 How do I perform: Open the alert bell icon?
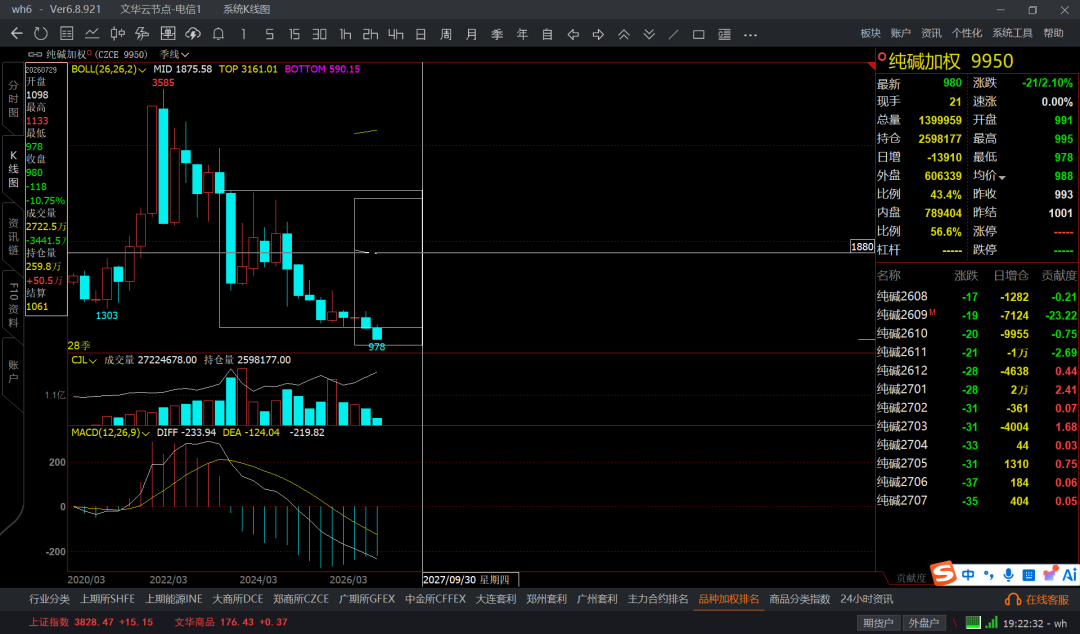tap(218, 34)
